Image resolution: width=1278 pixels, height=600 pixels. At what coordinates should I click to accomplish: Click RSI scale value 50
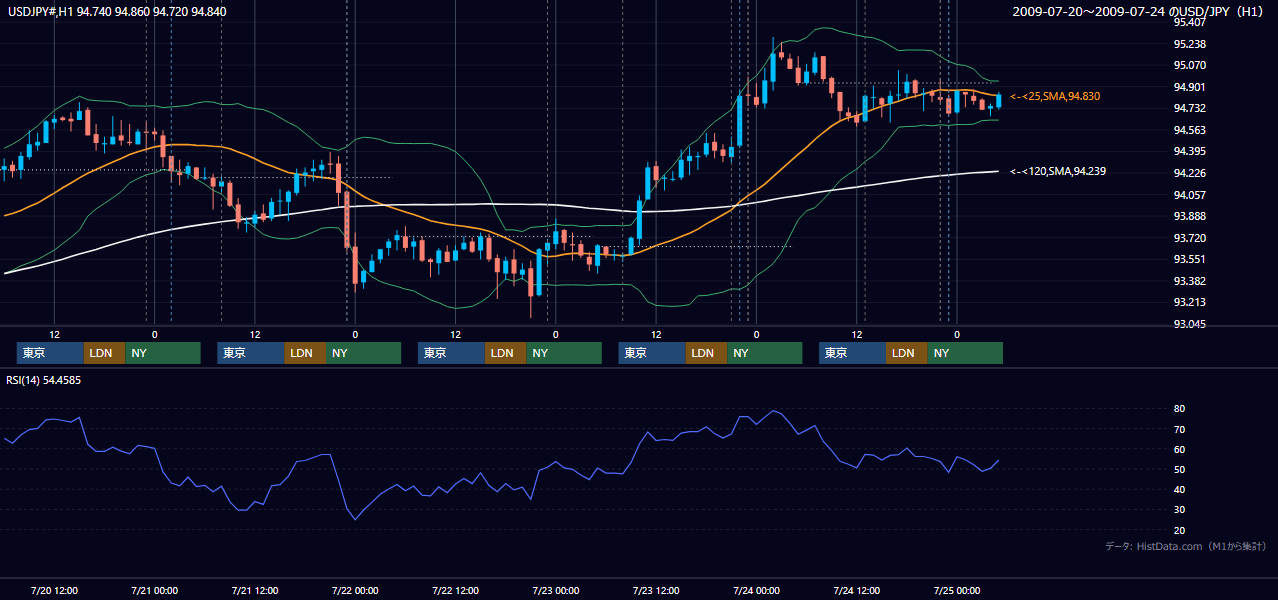tap(1180, 469)
